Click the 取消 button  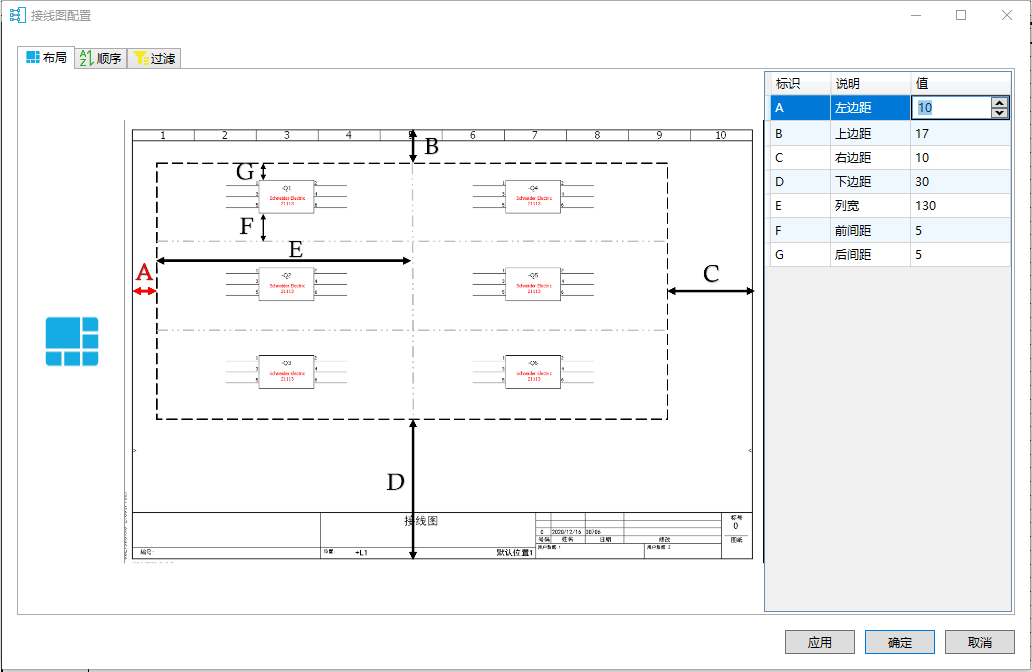coord(979,642)
